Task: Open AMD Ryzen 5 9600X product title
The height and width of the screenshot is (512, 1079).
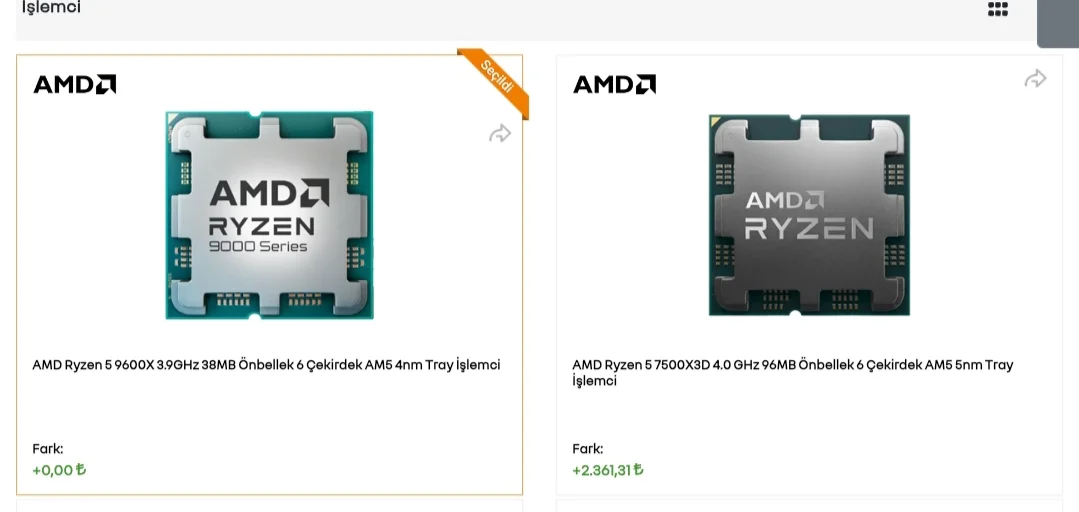Action: [x=266, y=365]
